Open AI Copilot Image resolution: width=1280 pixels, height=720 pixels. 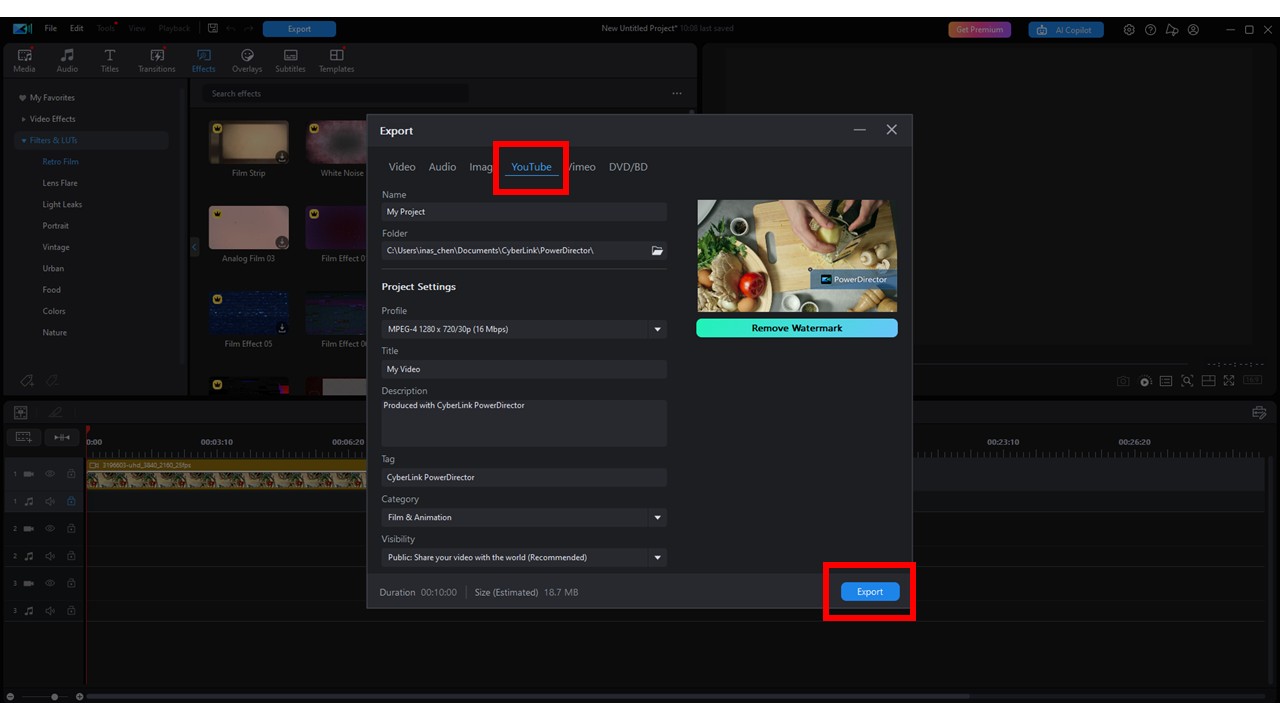point(1066,30)
